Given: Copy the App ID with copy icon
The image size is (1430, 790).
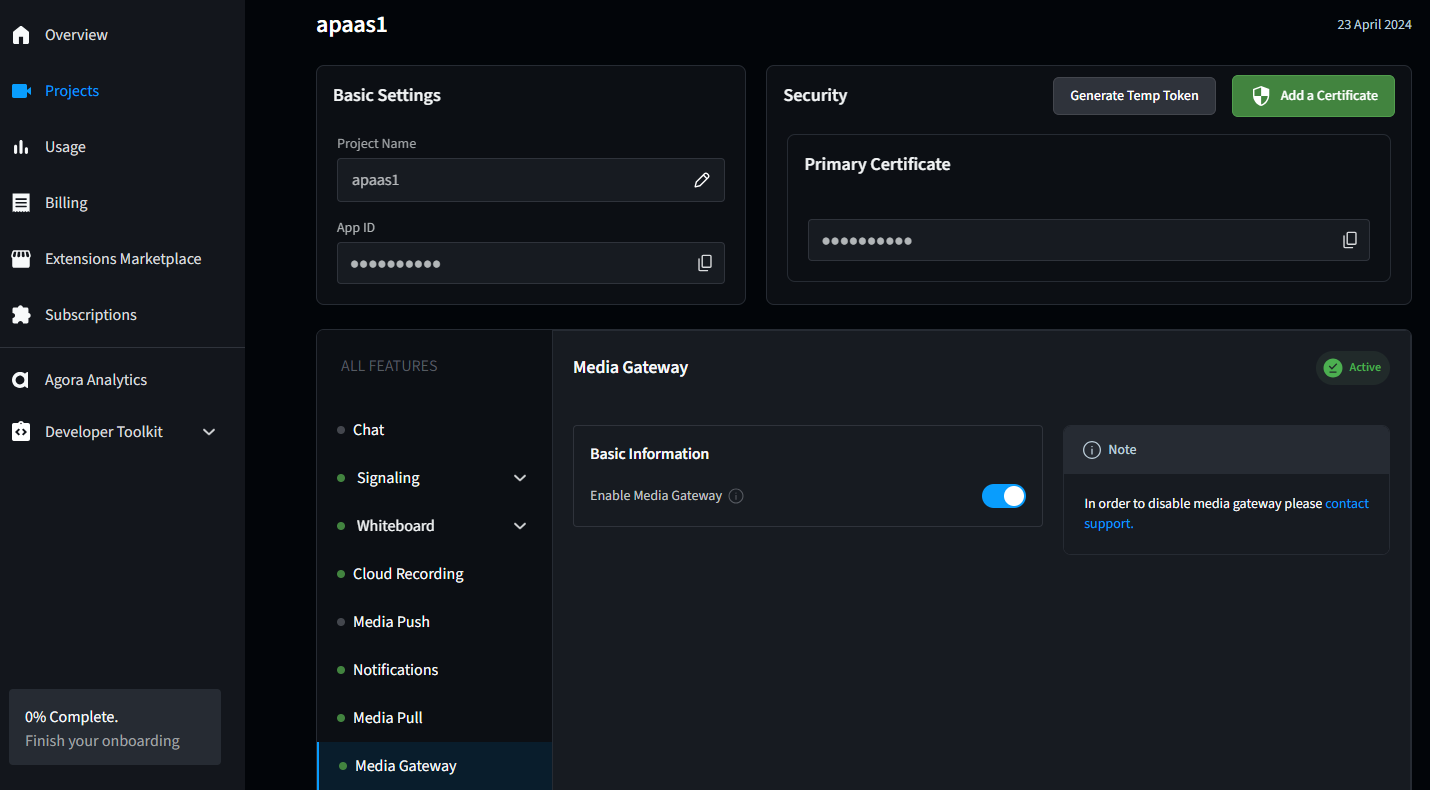Looking at the screenshot, I should point(705,263).
